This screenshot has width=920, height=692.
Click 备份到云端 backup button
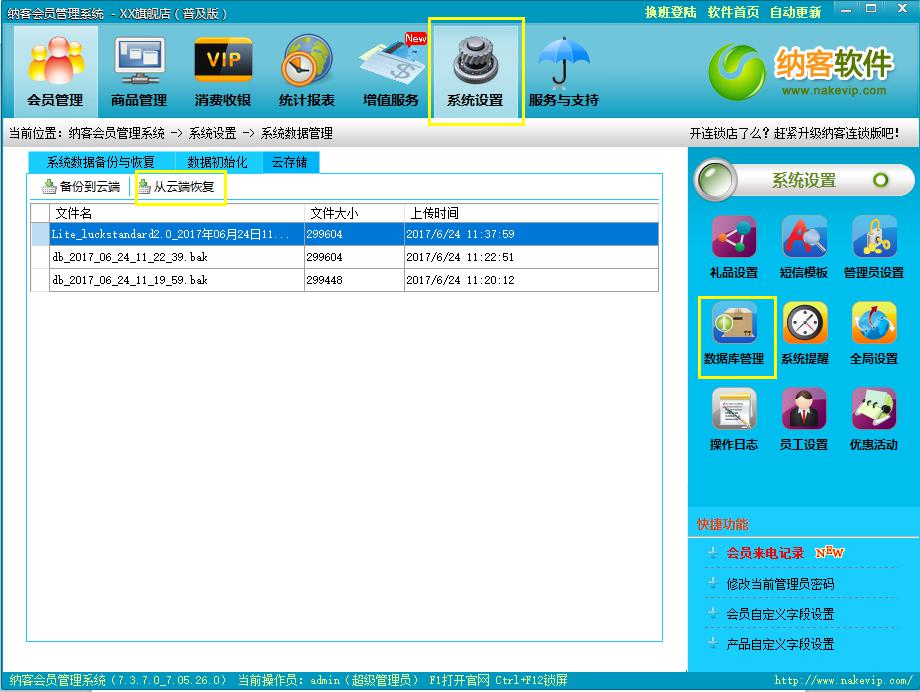[81, 186]
